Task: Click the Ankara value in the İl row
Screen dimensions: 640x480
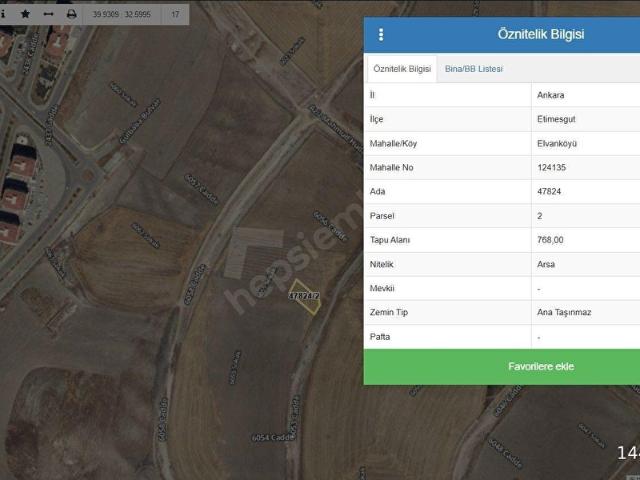Action: (x=550, y=96)
